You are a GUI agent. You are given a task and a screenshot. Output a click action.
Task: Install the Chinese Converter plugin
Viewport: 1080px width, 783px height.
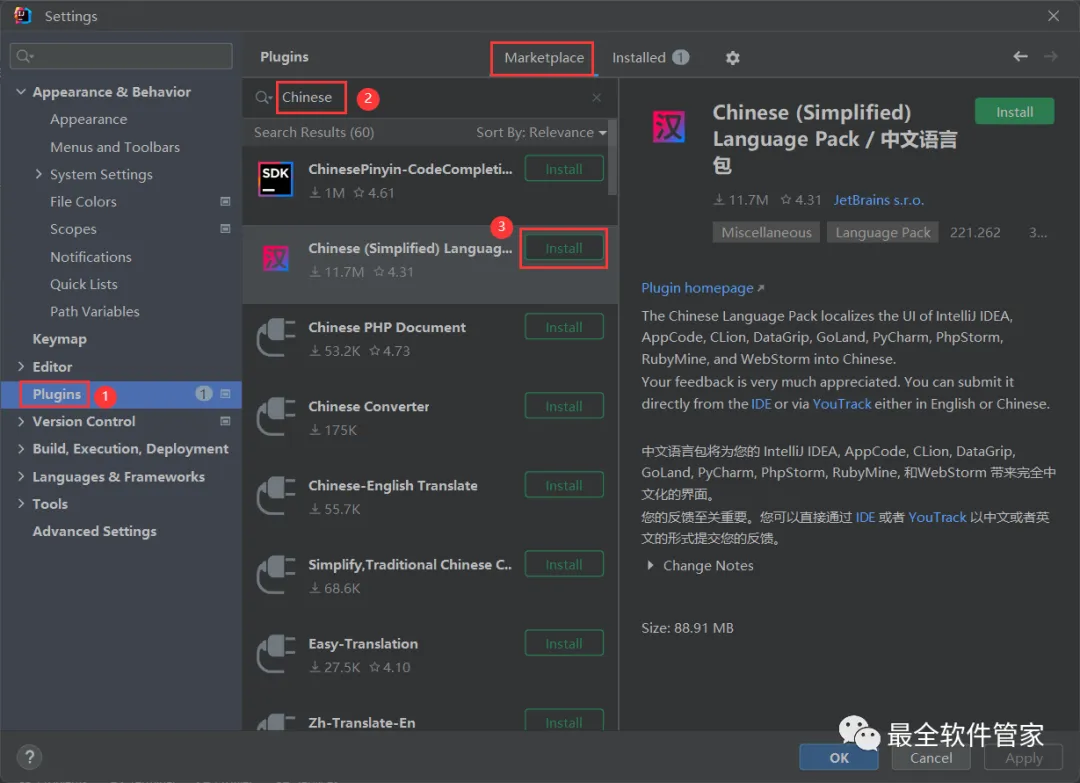tap(564, 406)
